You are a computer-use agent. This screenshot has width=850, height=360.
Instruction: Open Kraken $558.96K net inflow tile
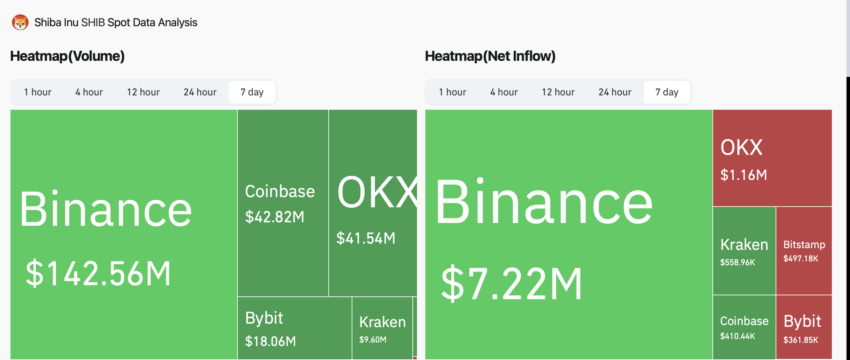[x=744, y=250]
